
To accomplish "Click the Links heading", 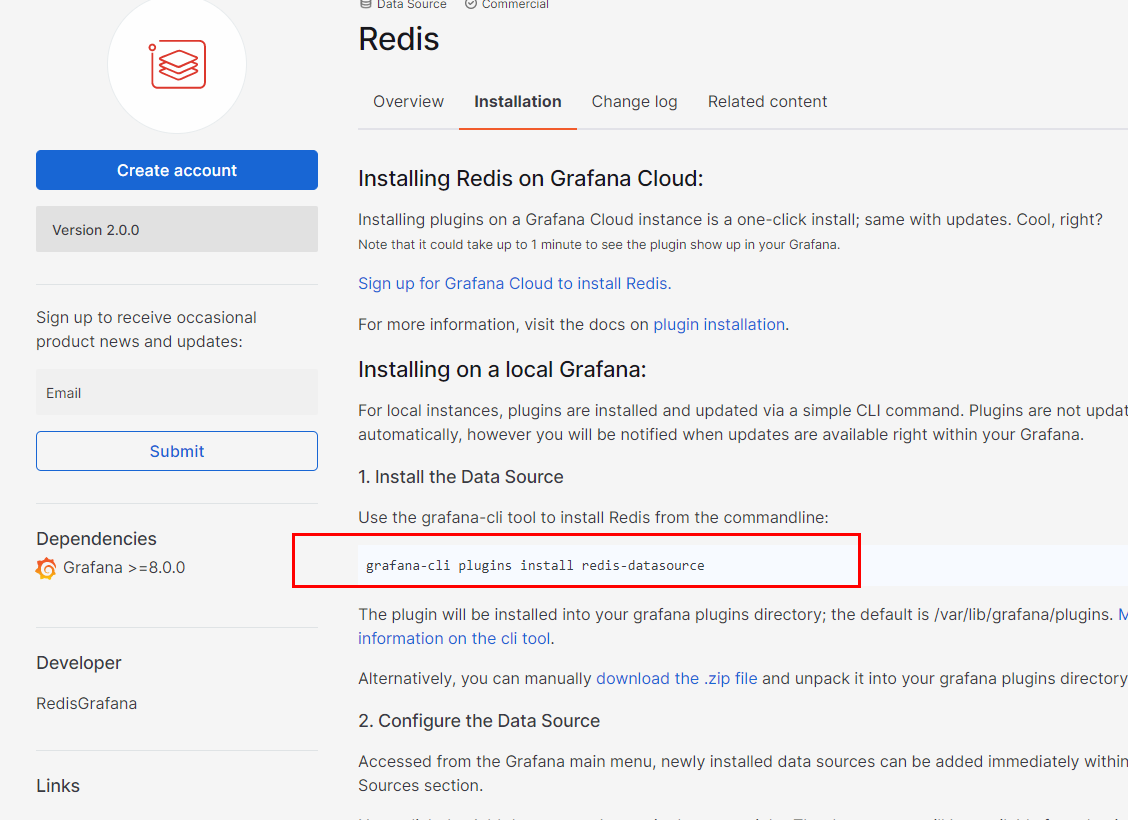I will pos(58,785).
